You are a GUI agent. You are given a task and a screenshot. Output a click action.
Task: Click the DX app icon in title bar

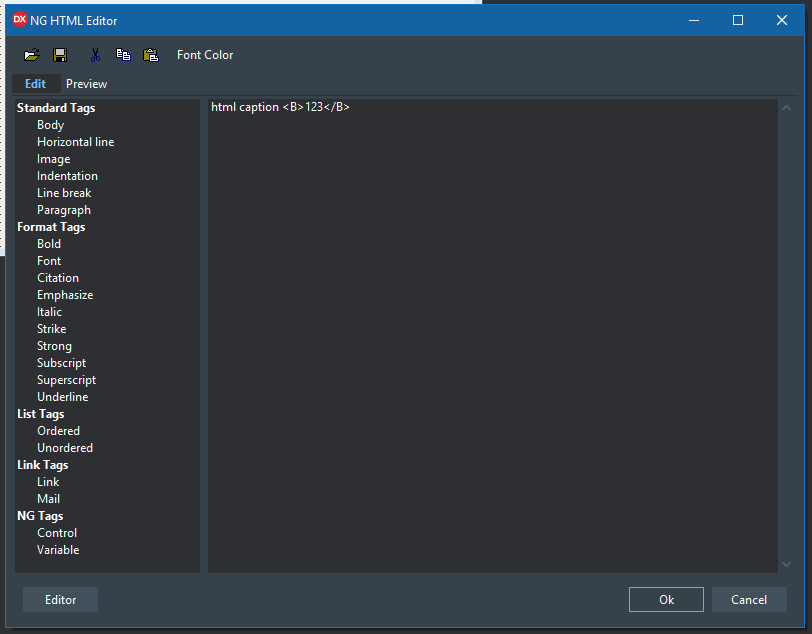click(19, 19)
